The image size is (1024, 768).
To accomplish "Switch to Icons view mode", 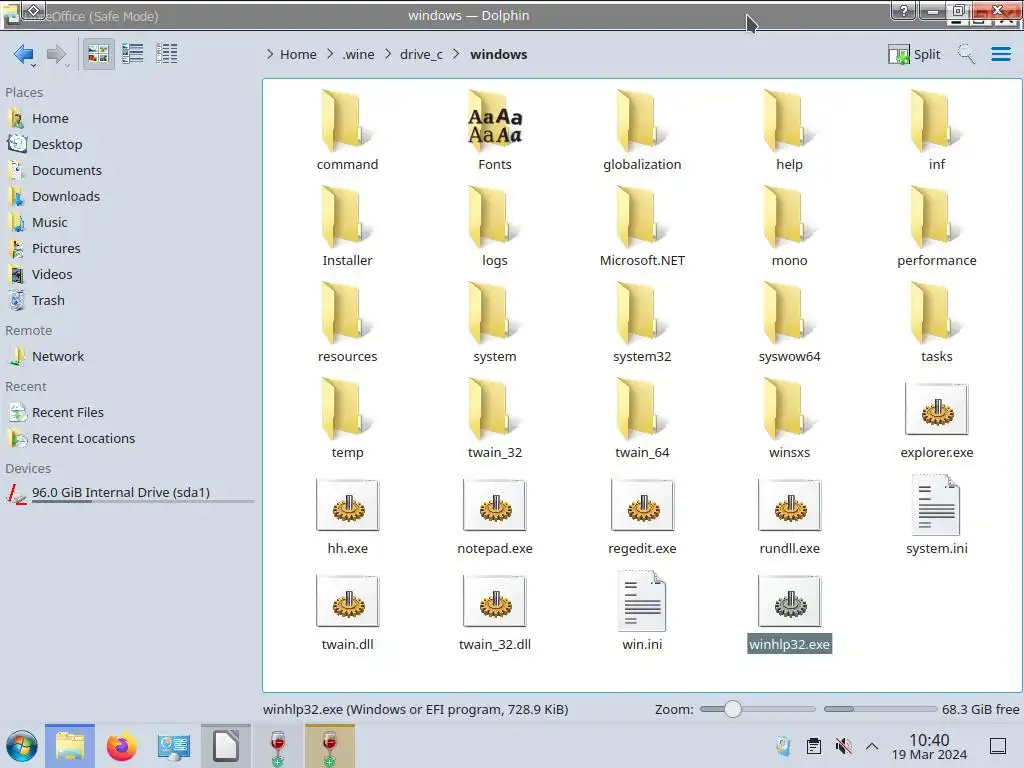I will [98, 54].
